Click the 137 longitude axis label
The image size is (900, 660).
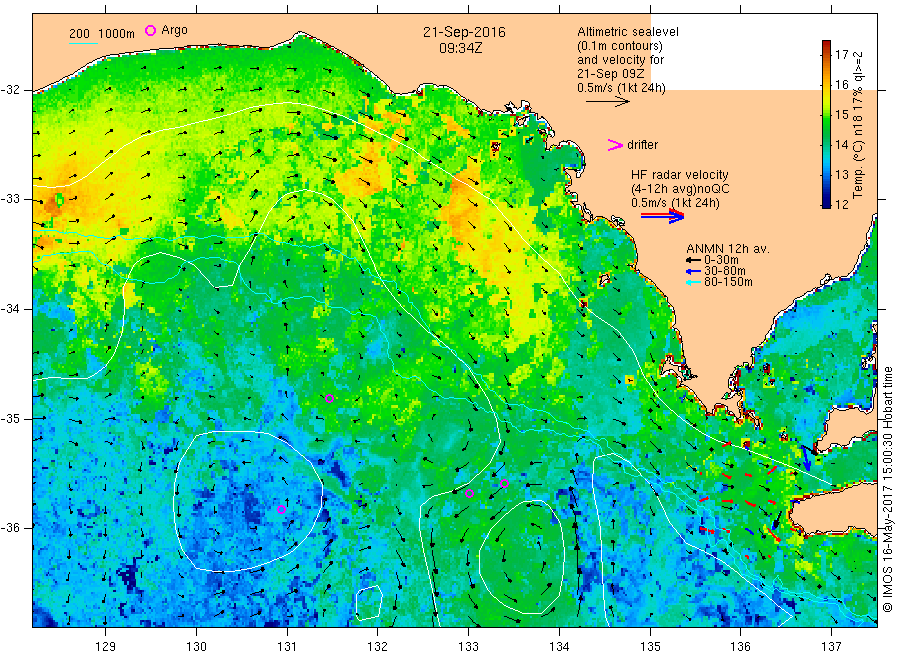(x=831, y=647)
